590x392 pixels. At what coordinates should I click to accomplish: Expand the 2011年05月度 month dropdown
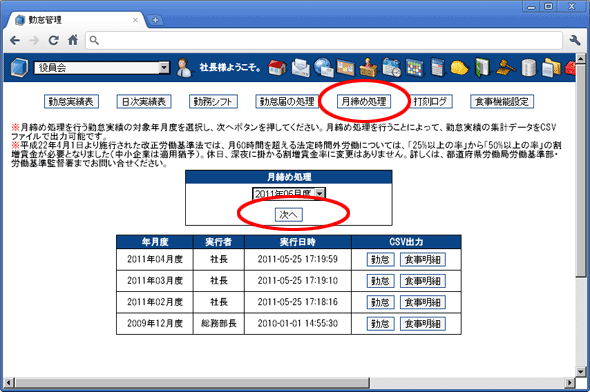[x=319, y=194]
